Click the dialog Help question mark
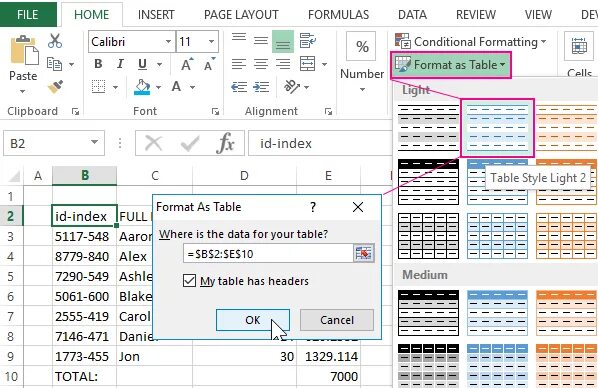This screenshot has height=388, width=598. tap(313, 207)
